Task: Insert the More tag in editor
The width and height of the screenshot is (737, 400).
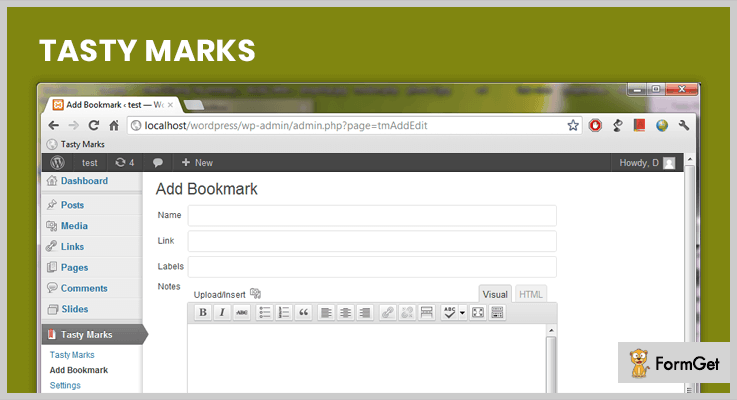Action: pyautogui.click(x=427, y=313)
